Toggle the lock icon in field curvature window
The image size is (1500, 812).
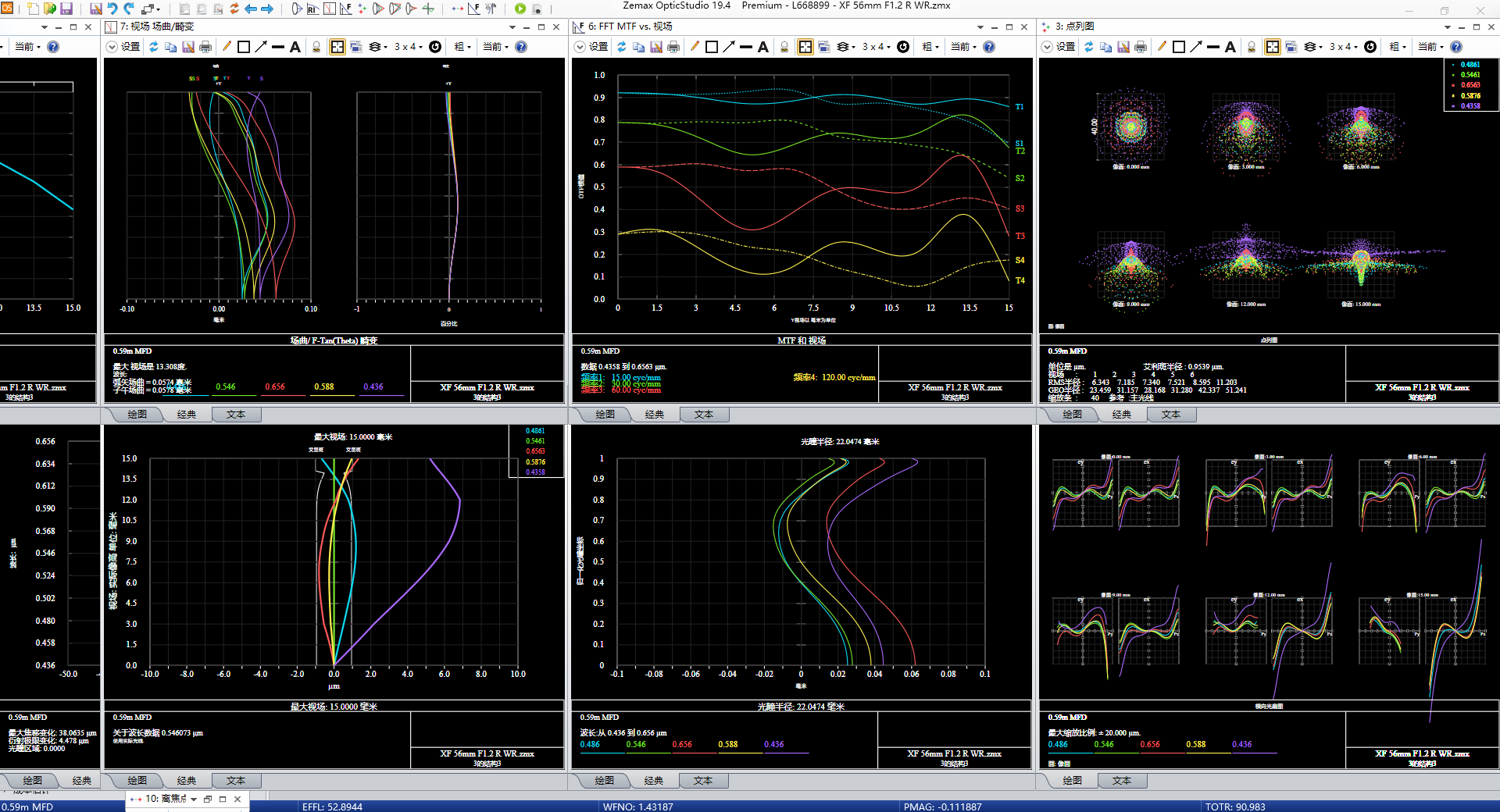pos(316,47)
